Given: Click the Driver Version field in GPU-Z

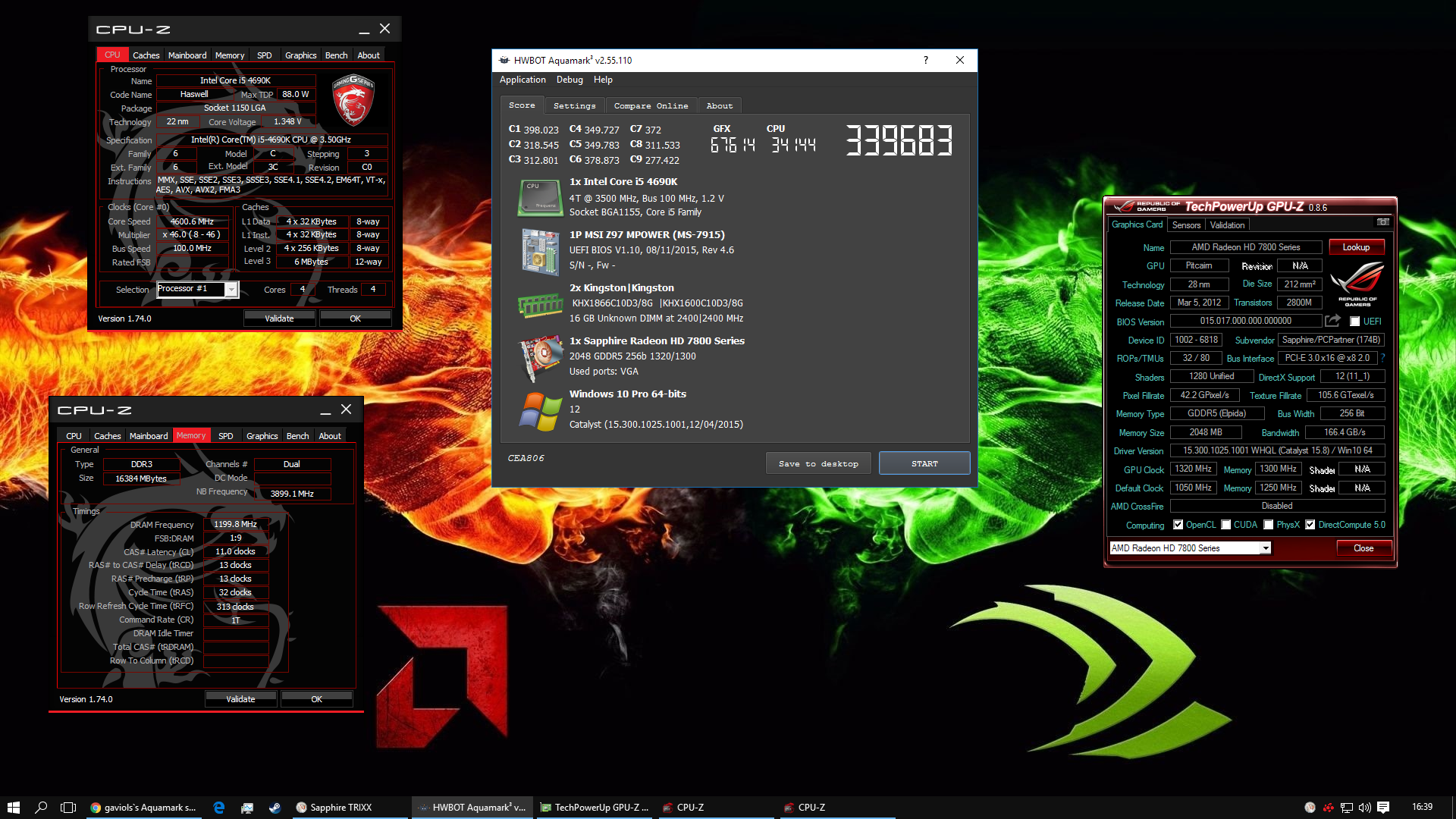Looking at the screenshot, I should (1277, 450).
